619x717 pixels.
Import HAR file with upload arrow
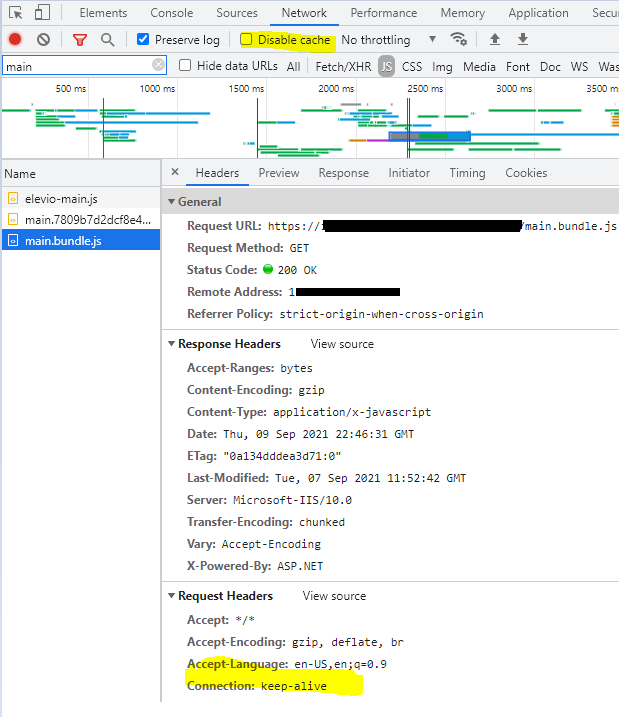tap(495, 39)
